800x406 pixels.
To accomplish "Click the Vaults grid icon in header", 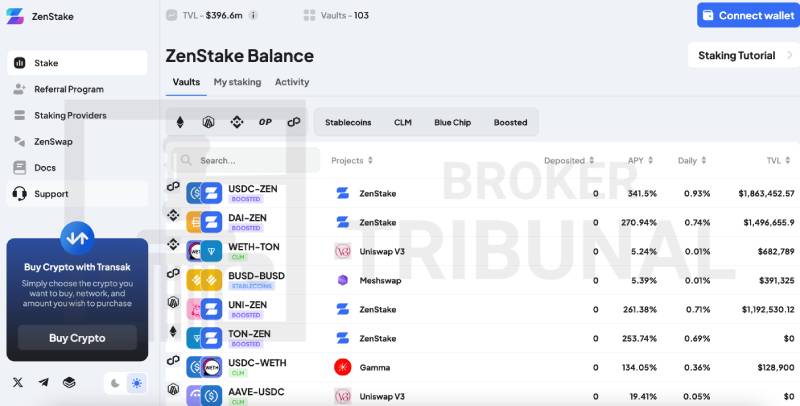I will pyautogui.click(x=309, y=15).
